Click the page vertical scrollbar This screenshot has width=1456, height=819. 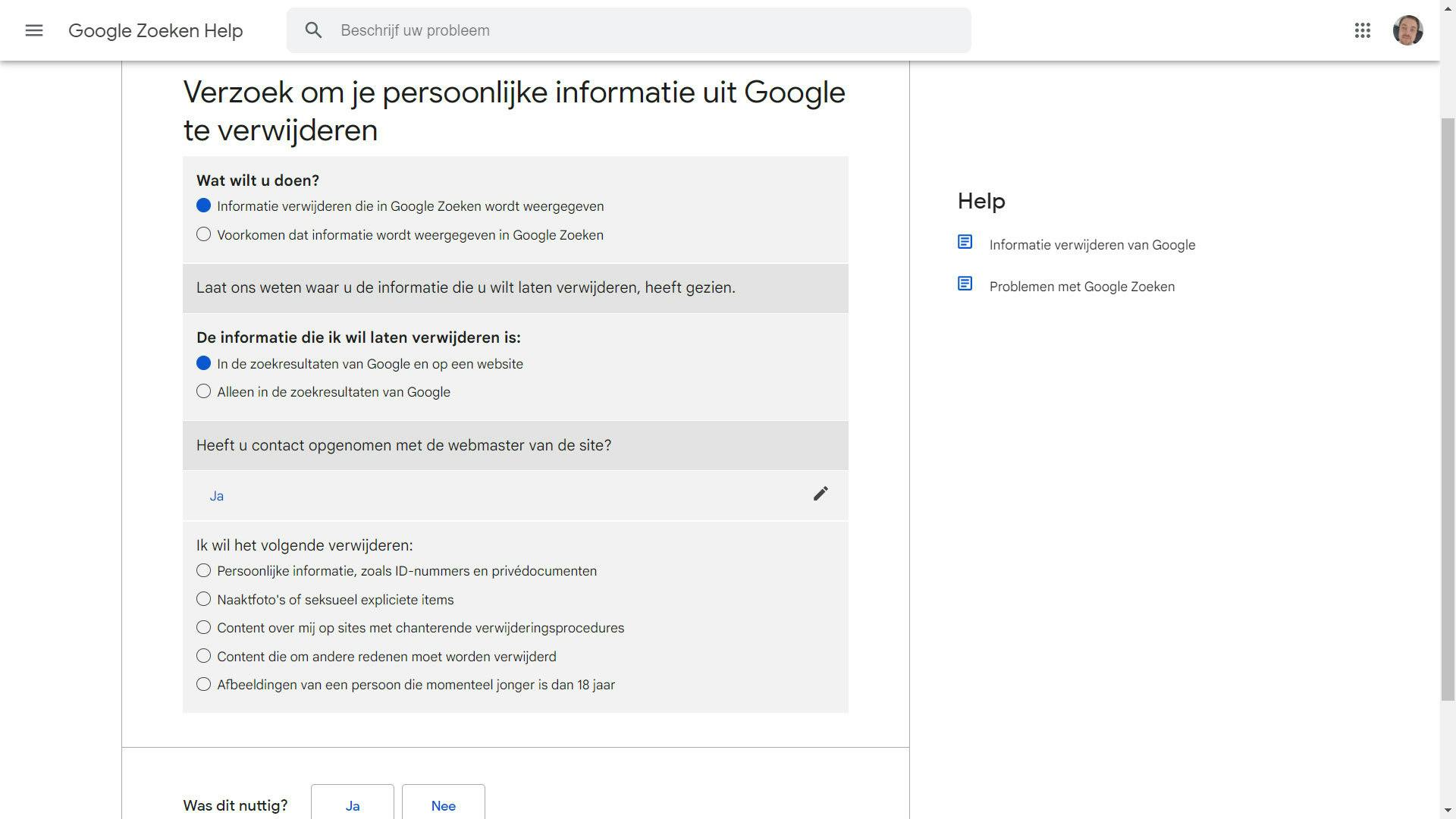[1448, 409]
